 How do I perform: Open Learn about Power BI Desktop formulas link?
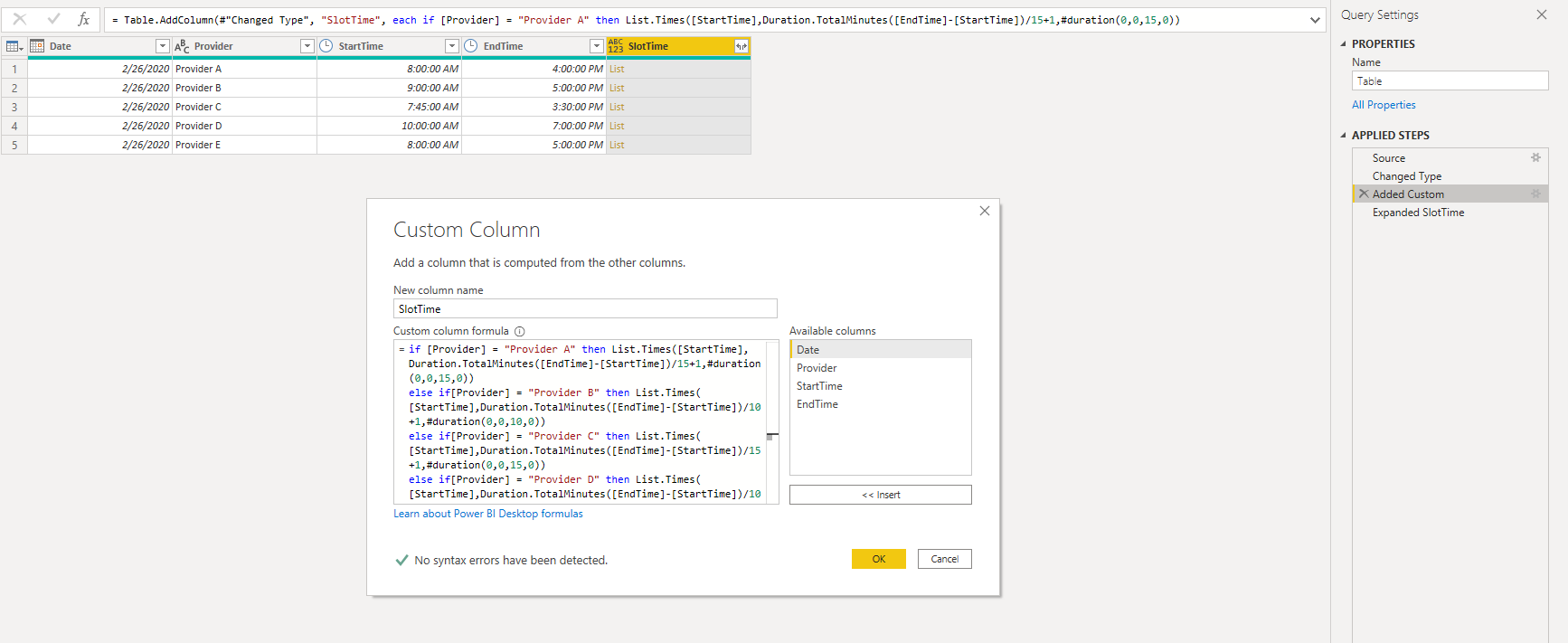point(488,514)
